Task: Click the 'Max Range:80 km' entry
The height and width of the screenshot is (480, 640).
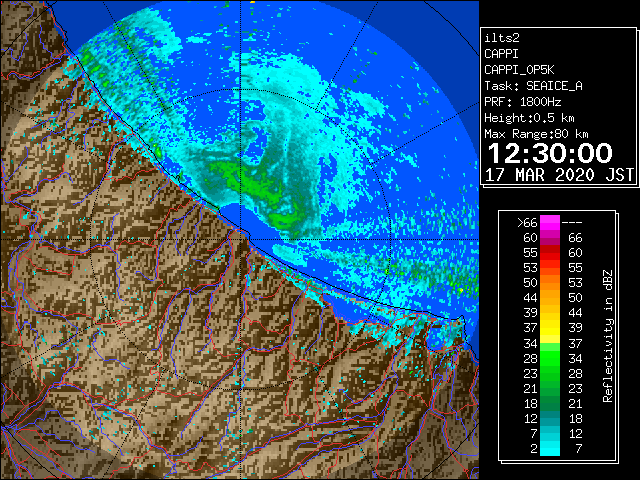Action: pyautogui.click(x=536, y=134)
